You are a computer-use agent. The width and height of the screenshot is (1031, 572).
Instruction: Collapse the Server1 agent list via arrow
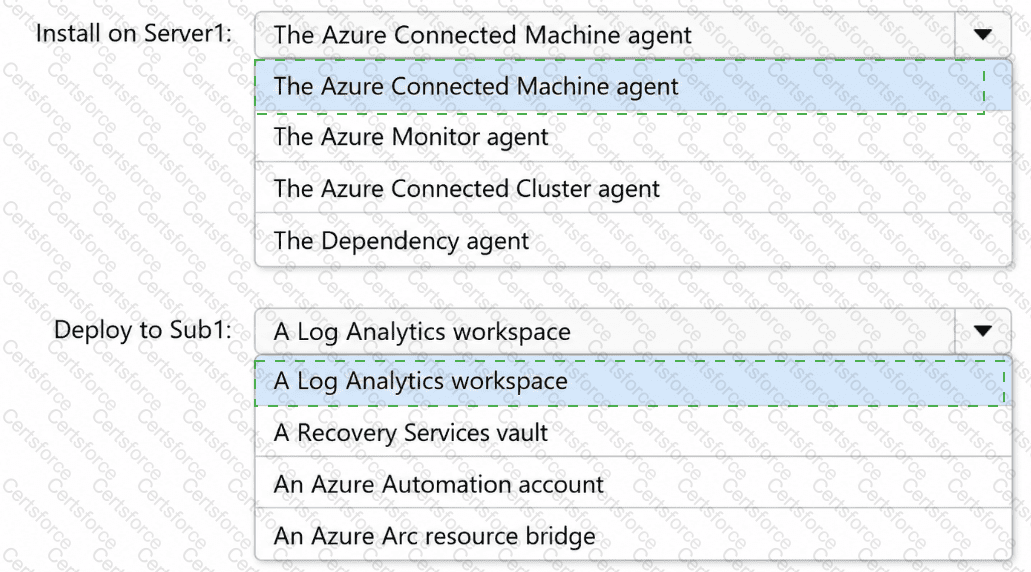click(x=982, y=35)
